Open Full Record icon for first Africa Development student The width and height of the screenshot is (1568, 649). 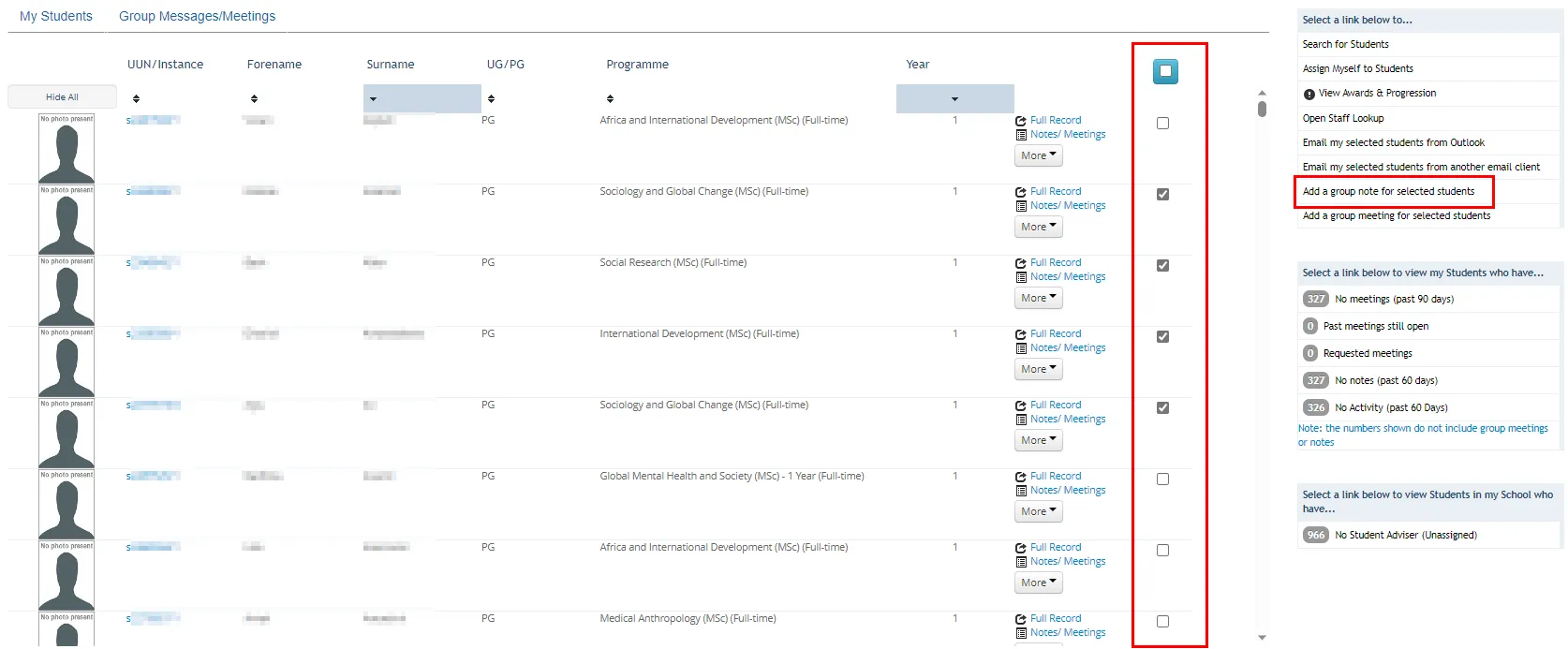(1021, 121)
